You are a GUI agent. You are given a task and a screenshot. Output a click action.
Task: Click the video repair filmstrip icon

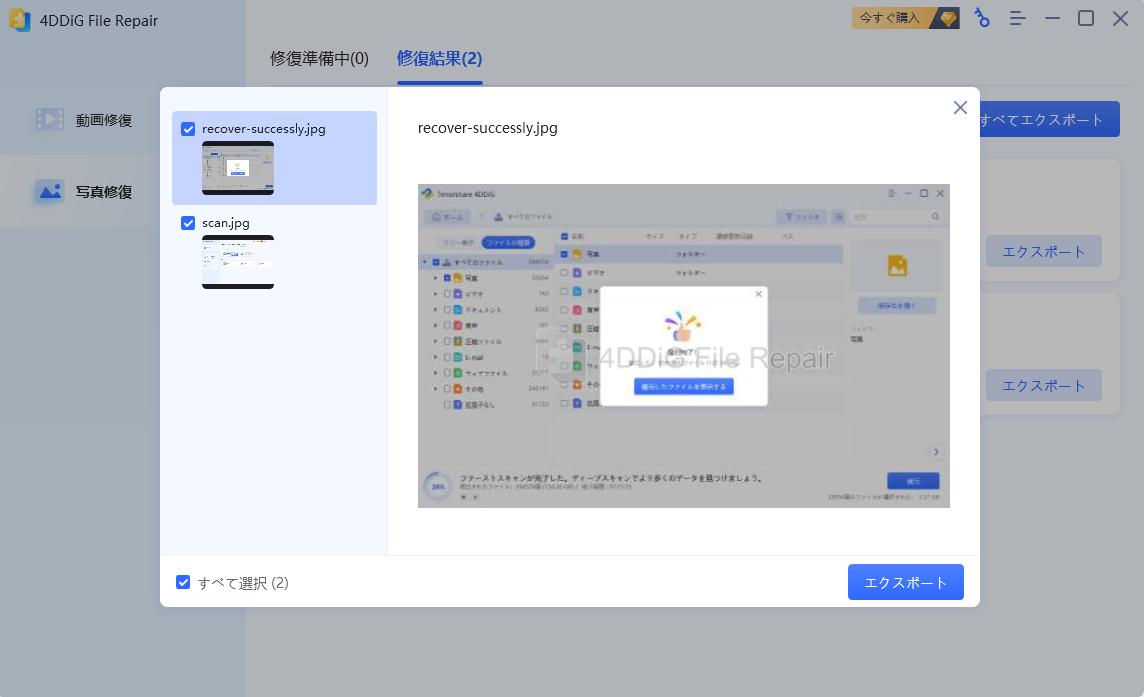[50, 119]
